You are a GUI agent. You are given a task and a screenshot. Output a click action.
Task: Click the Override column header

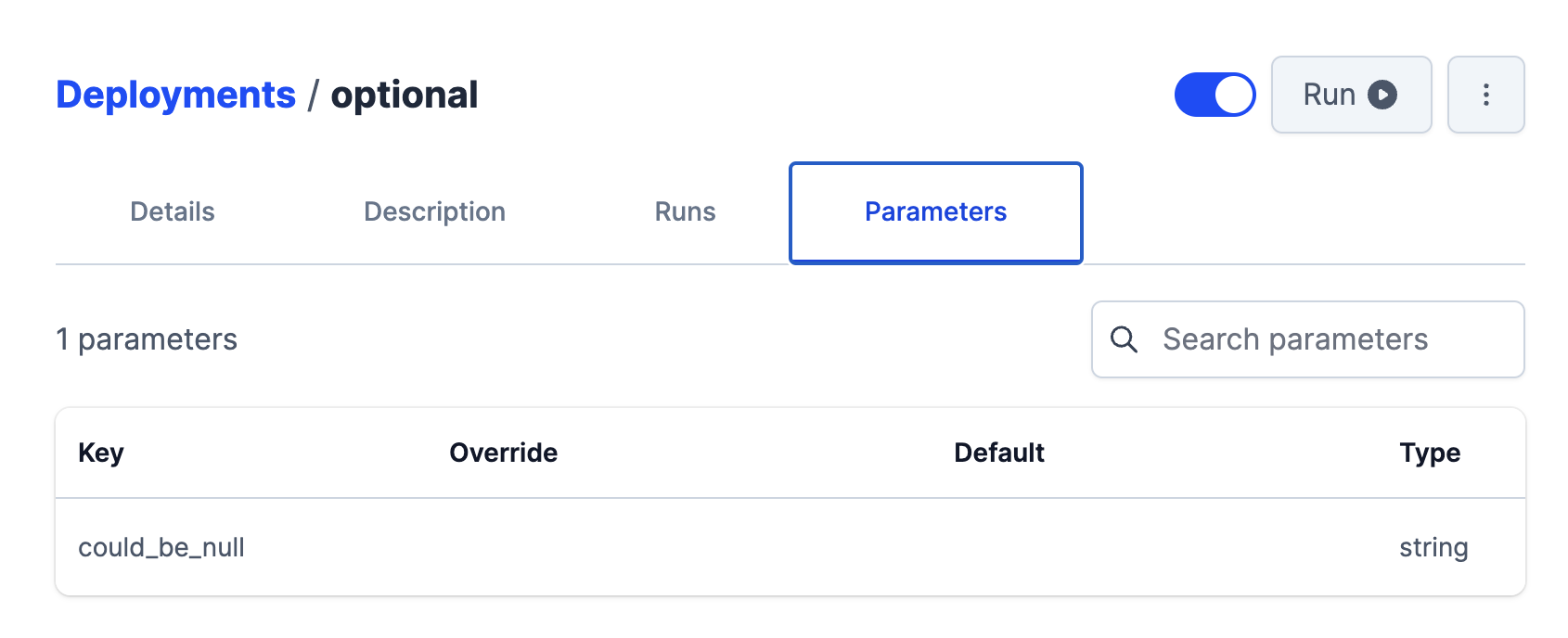pyautogui.click(x=503, y=453)
